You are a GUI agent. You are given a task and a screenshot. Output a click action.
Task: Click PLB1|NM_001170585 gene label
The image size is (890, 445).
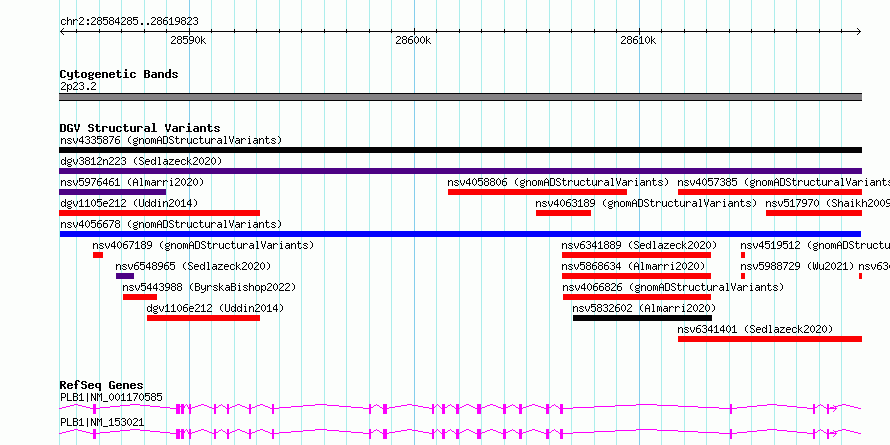(x=111, y=397)
